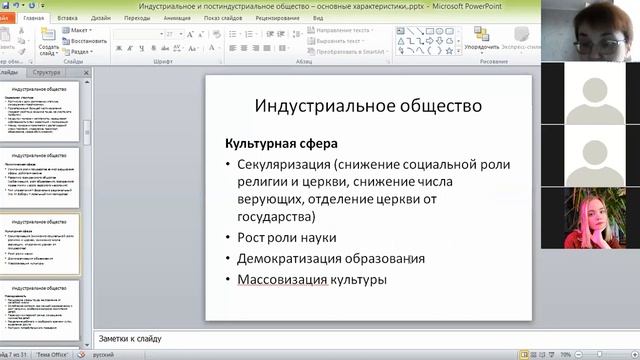Image resolution: width=640 pixels, height=360 pixels.
Task: Expand the shapes gallery more arrow
Action: pos(459,51)
